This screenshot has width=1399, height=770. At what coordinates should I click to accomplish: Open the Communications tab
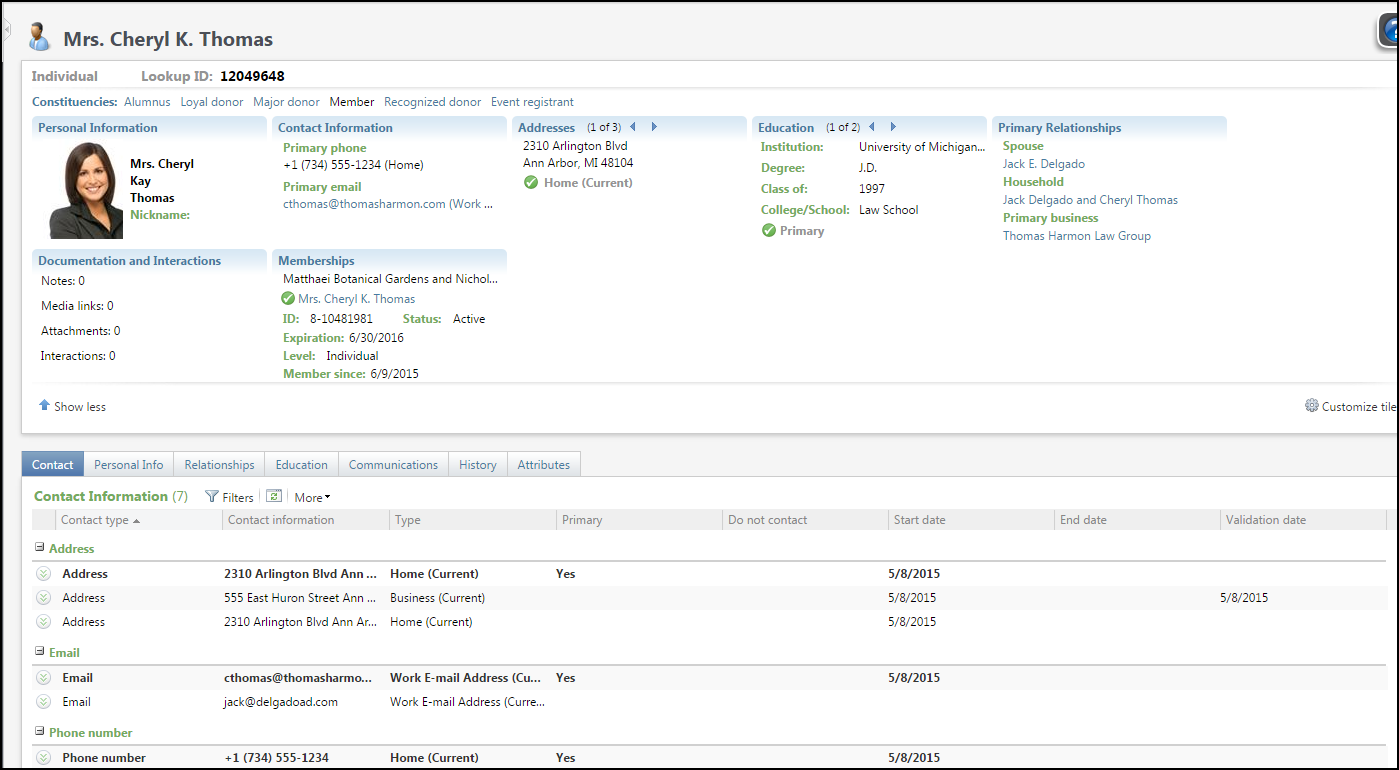[393, 465]
